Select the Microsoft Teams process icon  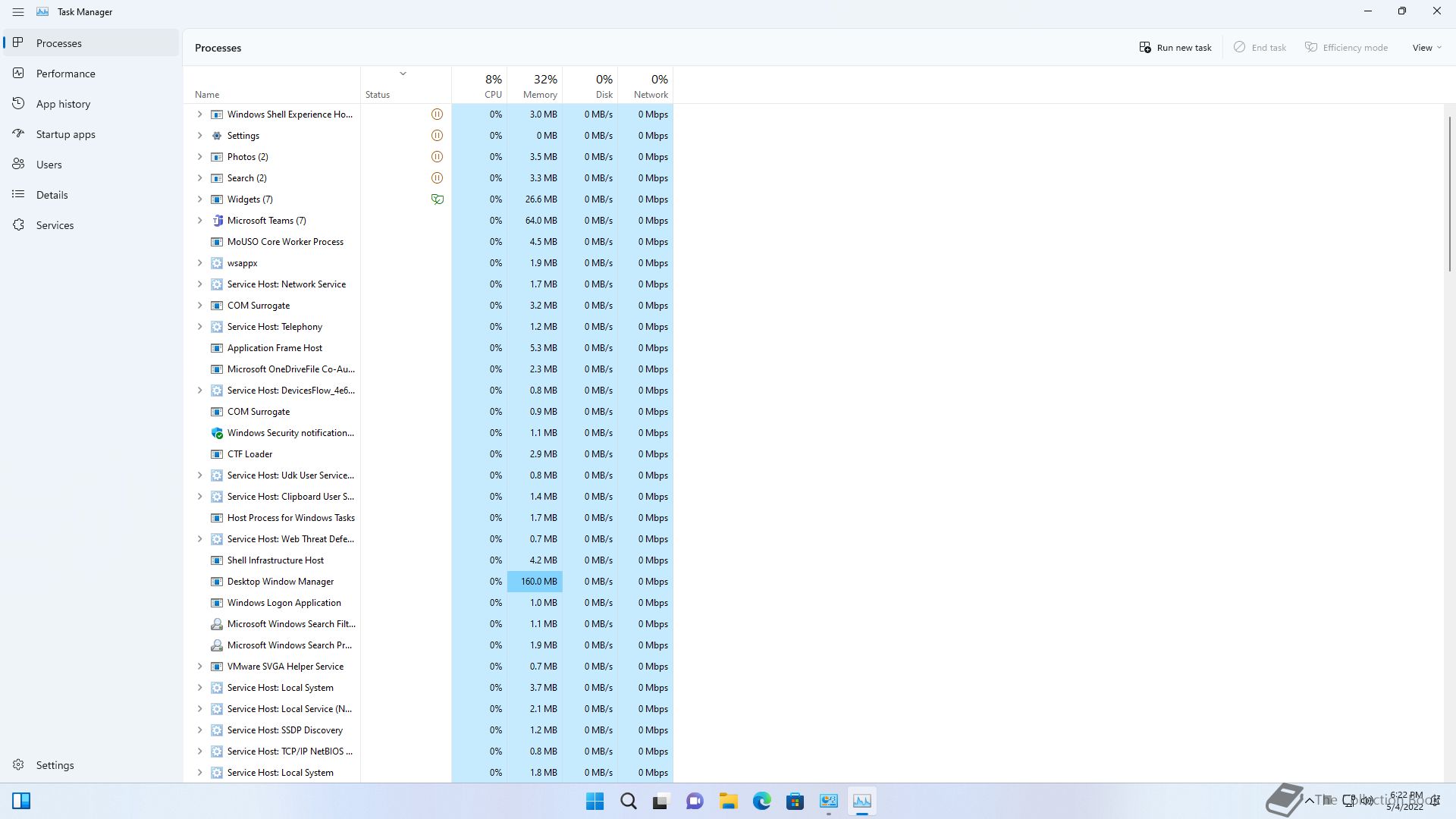[x=217, y=221]
